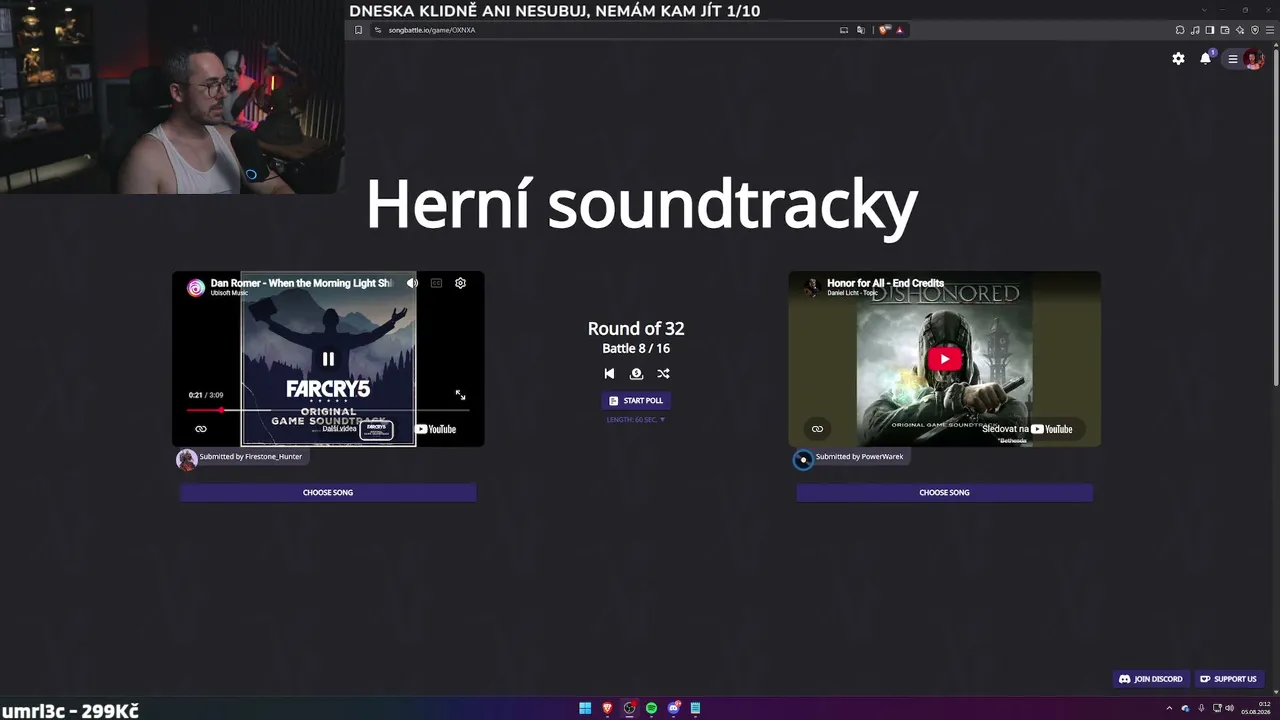
Task: Open OBS Studio from taskbar
Action: [629, 708]
